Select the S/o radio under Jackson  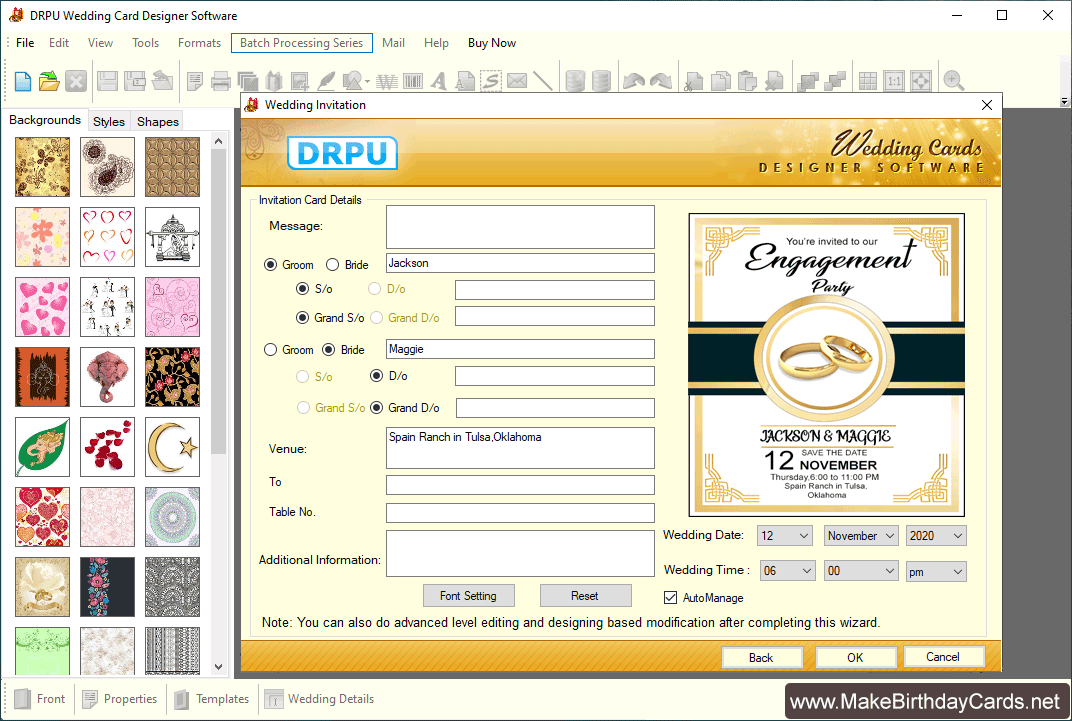pos(302,289)
